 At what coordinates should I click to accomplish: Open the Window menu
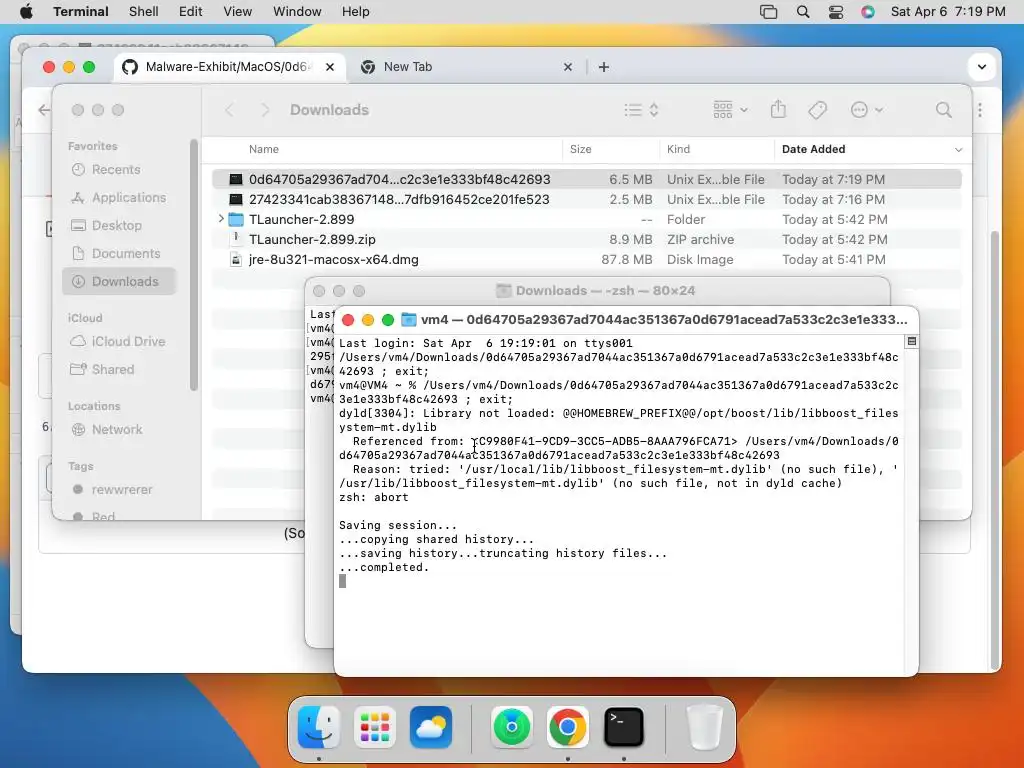(296, 12)
